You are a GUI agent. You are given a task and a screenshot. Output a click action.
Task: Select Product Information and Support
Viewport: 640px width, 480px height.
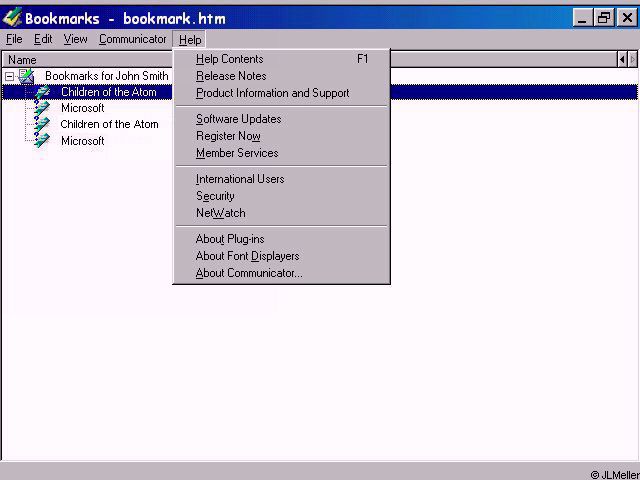pos(282,93)
